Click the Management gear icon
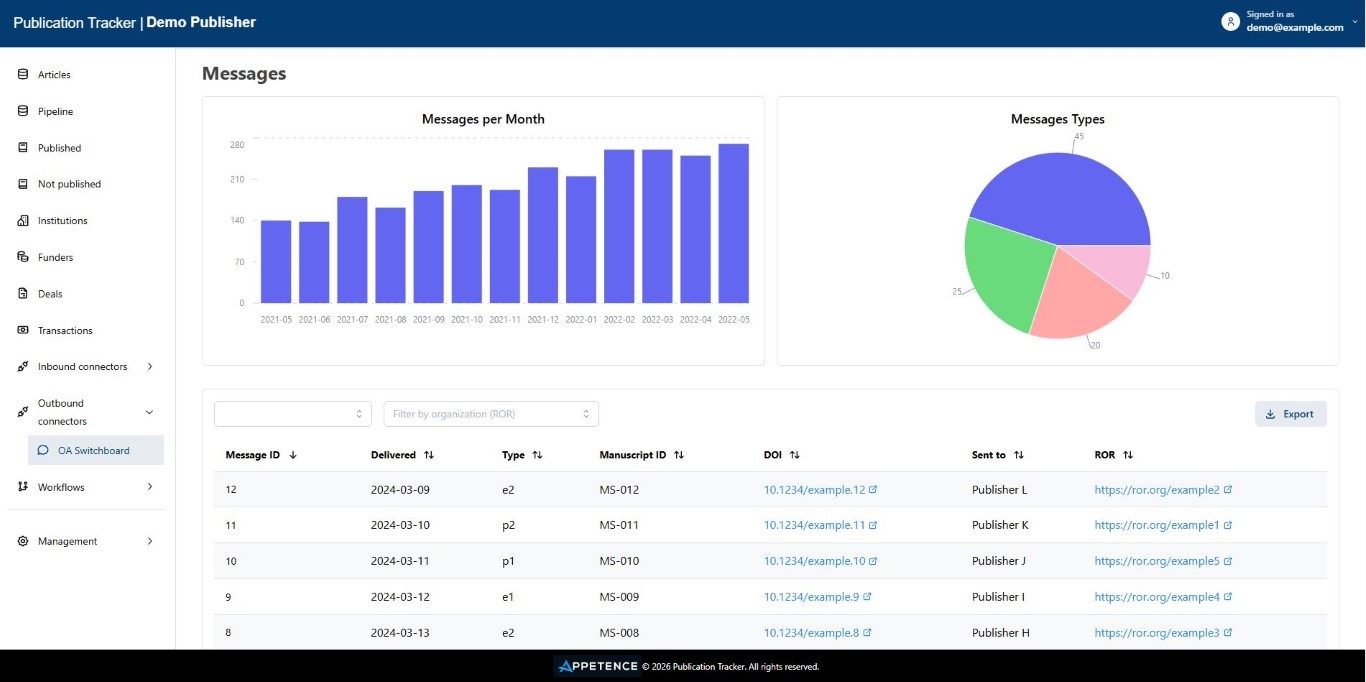The height and width of the screenshot is (682, 1366). [23, 541]
